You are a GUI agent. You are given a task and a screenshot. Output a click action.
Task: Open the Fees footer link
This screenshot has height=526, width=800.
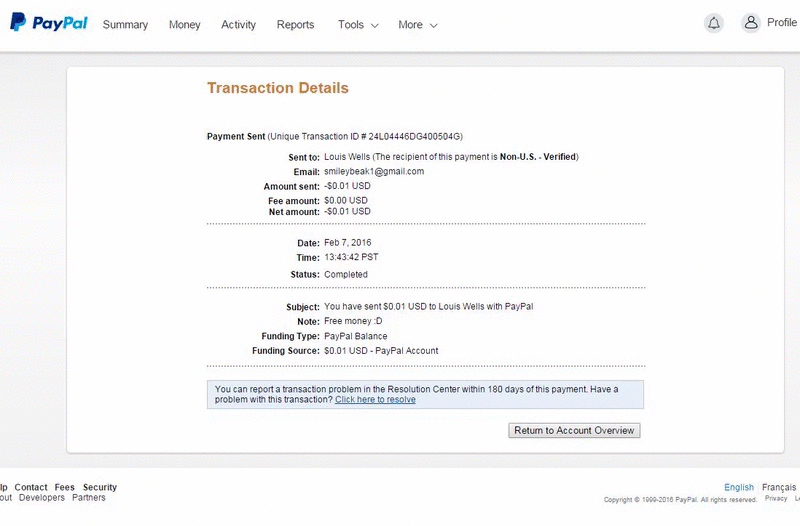[x=64, y=487]
